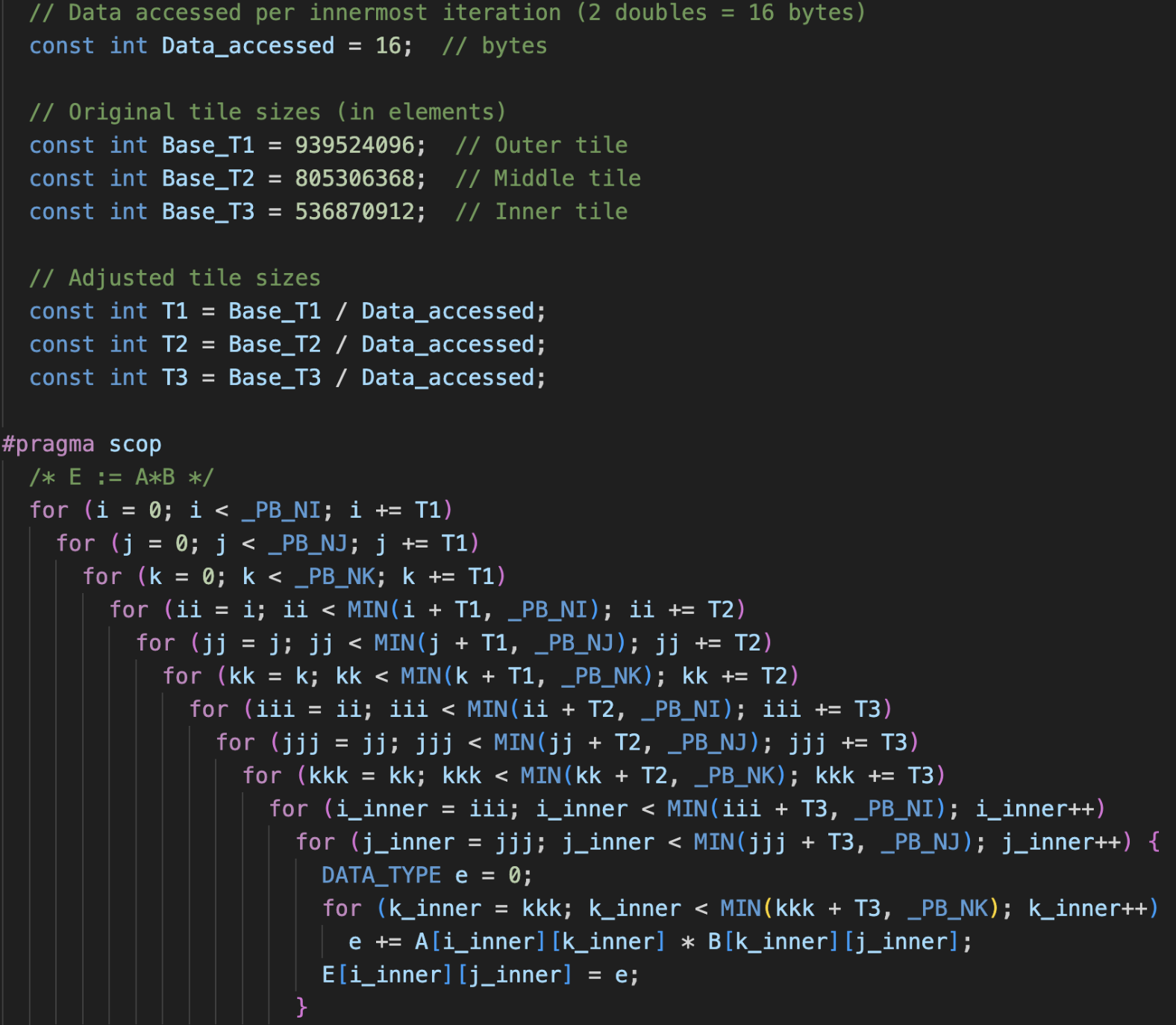The image size is (1176, 1025).
Task: Click the 'DATA_TYPE' type name
Action: tap(381, 875)
